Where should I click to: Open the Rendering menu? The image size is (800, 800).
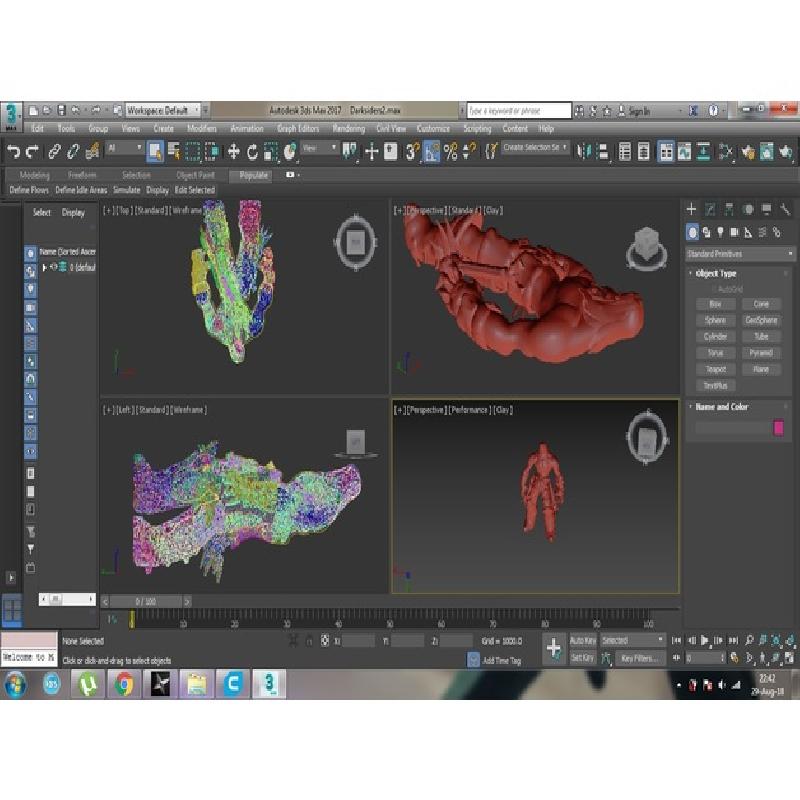(x=348, y=129)
